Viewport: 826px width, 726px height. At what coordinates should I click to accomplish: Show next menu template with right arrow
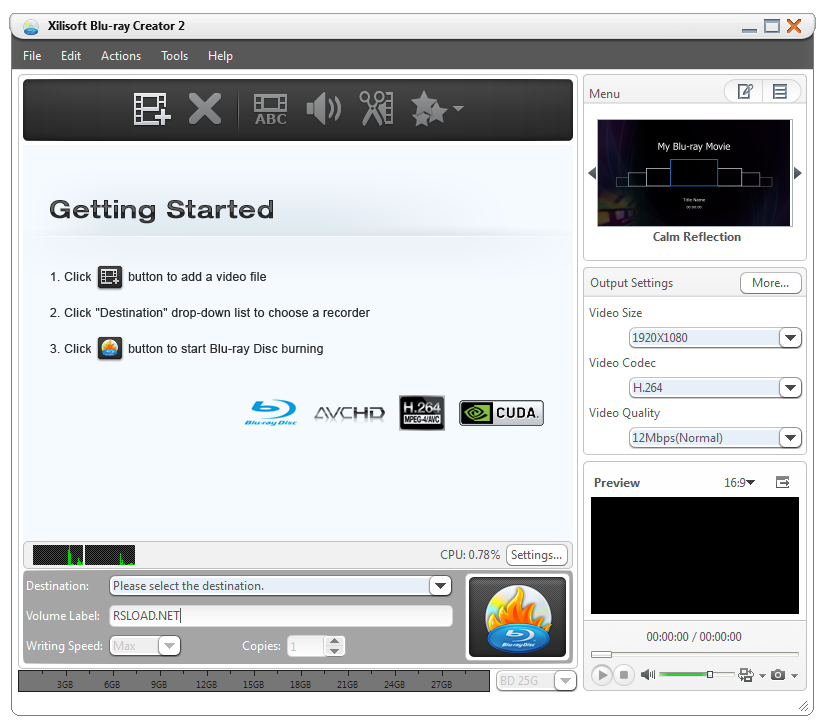798,173
